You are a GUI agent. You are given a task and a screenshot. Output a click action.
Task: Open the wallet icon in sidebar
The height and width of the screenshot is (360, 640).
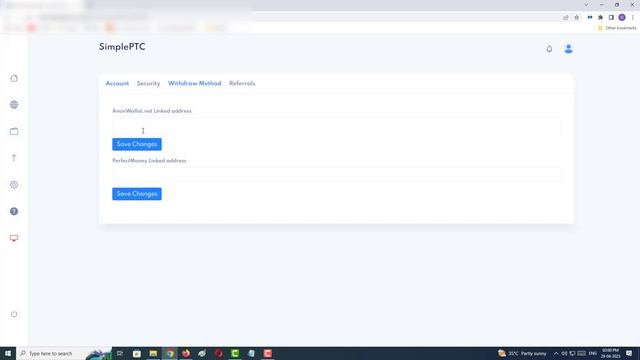click(x=14, y=131)
